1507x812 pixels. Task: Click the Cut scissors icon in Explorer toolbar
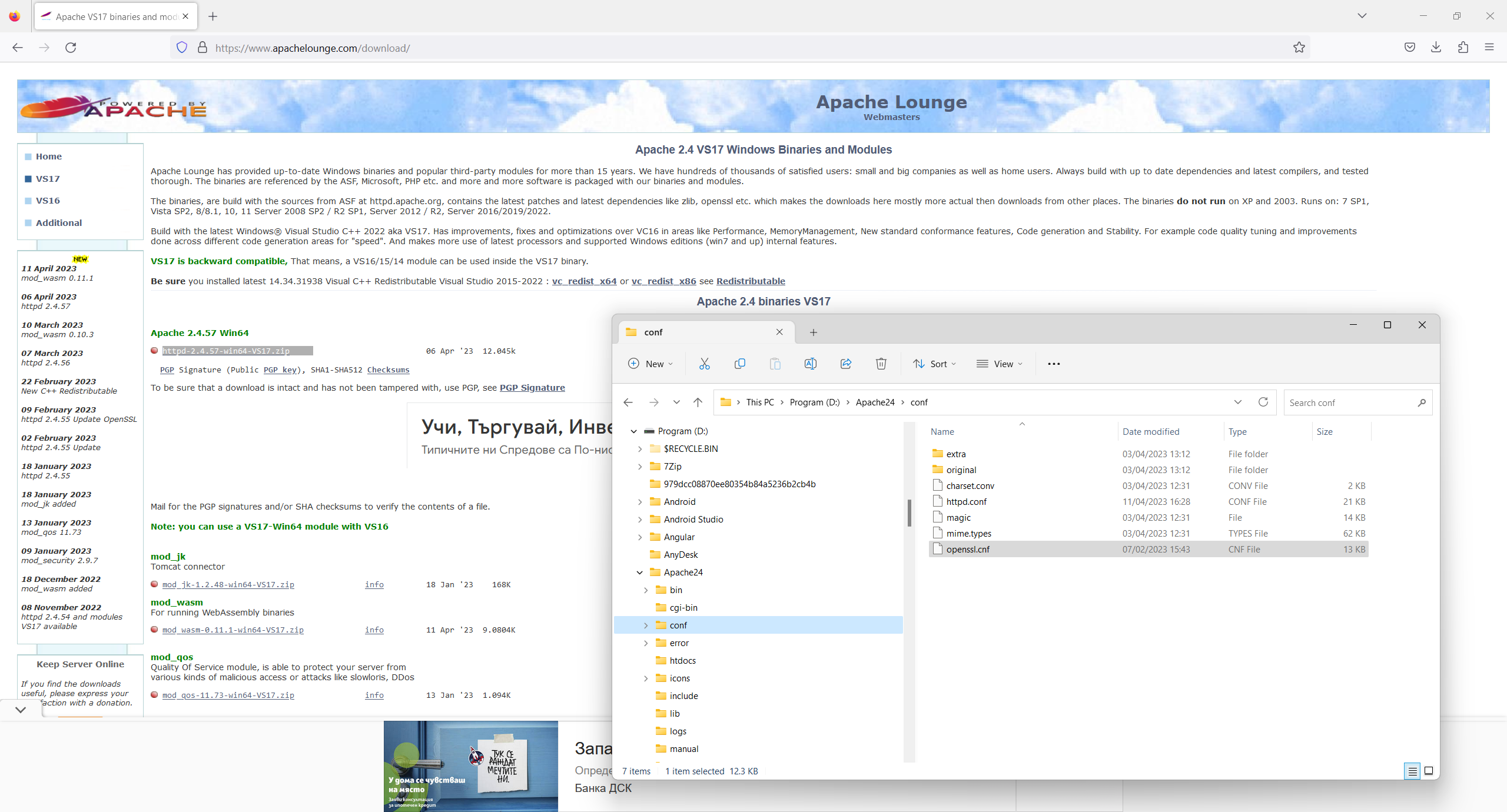tap(704, 364)
